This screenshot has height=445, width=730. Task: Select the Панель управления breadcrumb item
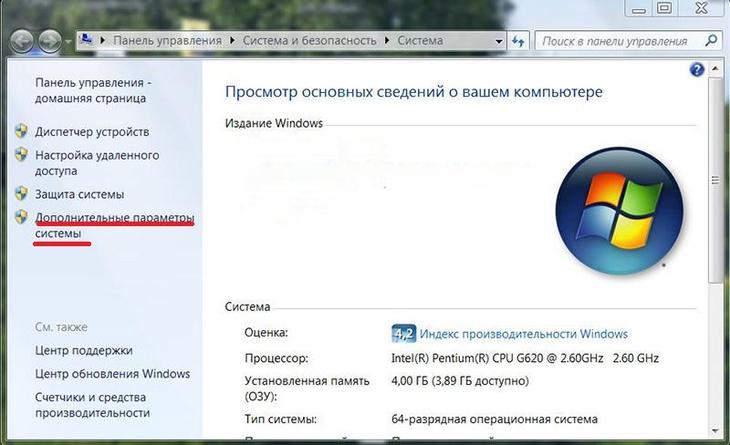coord(167,41)
